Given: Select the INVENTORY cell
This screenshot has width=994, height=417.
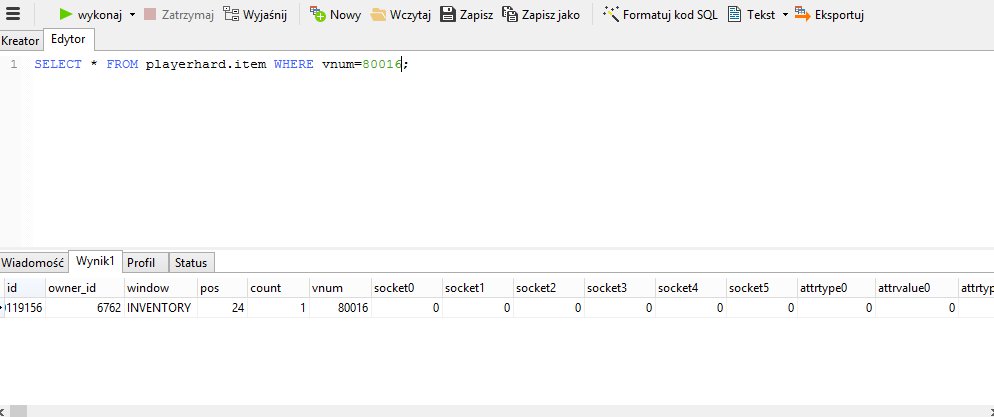Looking at the screenshot, I should coord(160,308).
